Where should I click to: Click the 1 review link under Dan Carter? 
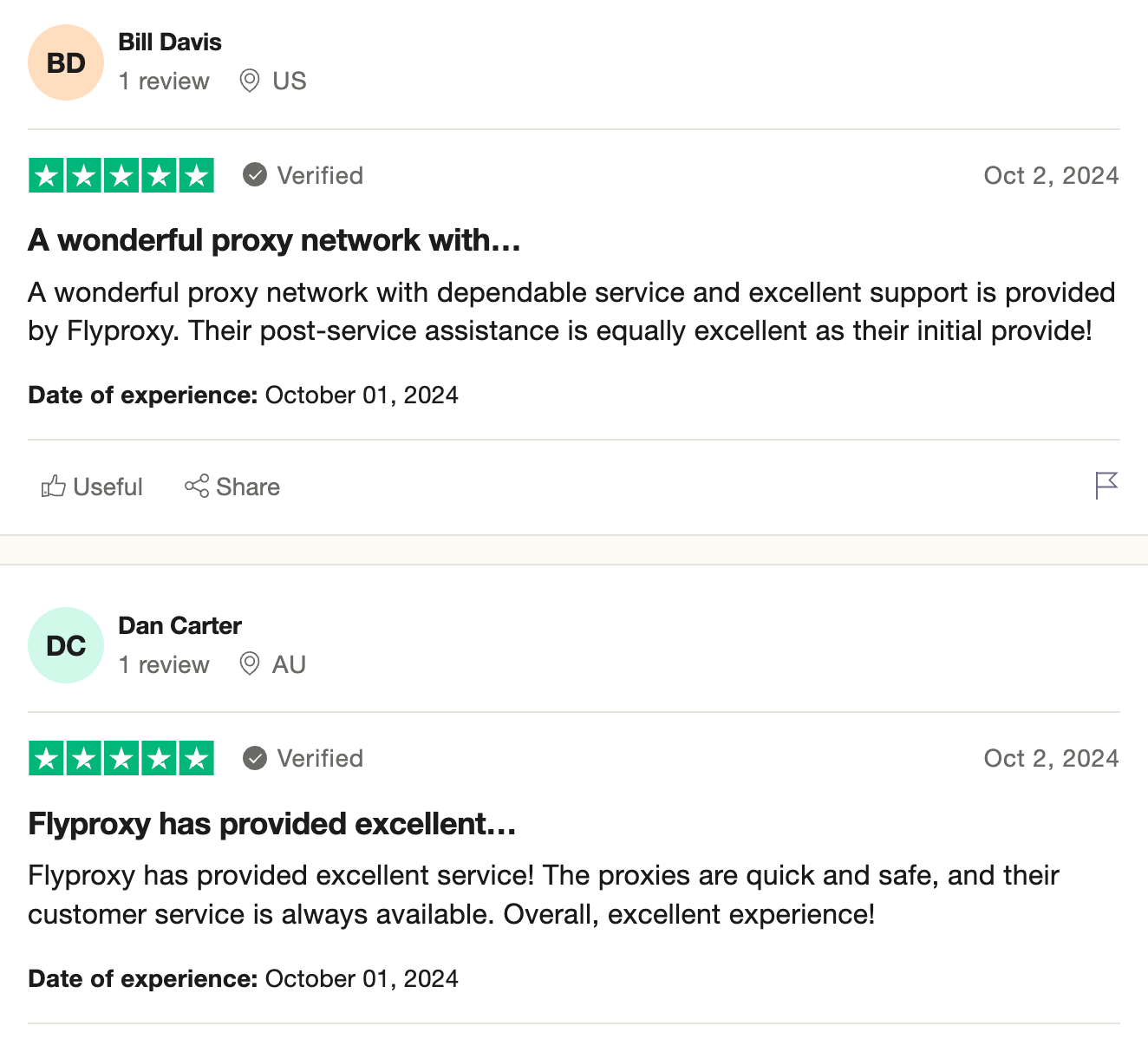164,664
